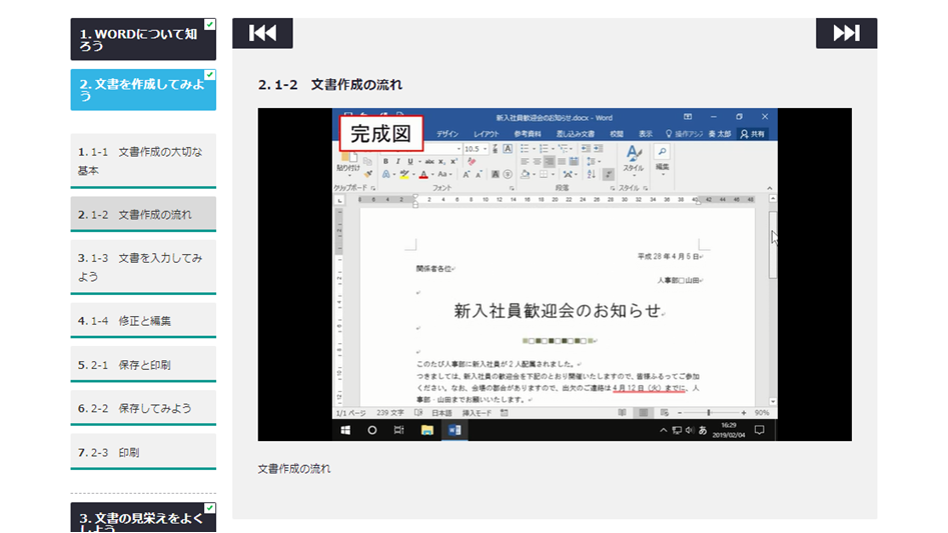The width and height of the screenshot is (948, 533).
Task: Click checkmark on chapter 2 文書を作成してみよう
Action: pyautogui.click(x=210, y=75)
